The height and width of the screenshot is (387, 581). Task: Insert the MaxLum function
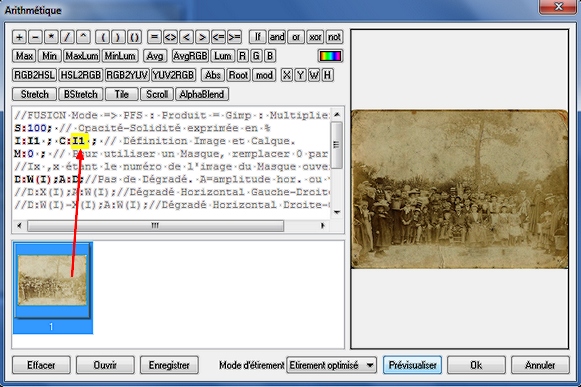coord(82,56)
